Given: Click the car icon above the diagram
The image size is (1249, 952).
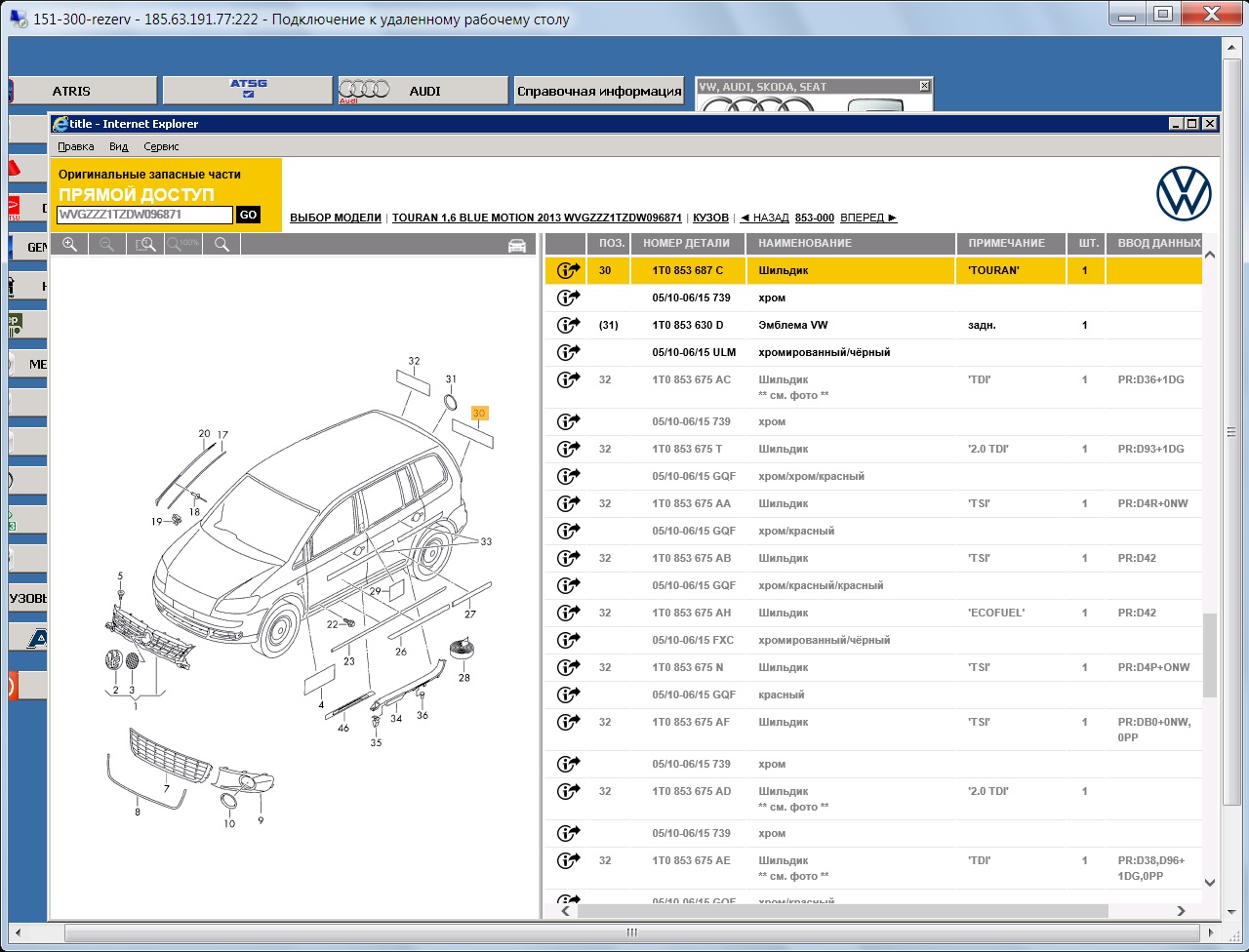Looking at the screenshot, I should click(x=517, y=245).
